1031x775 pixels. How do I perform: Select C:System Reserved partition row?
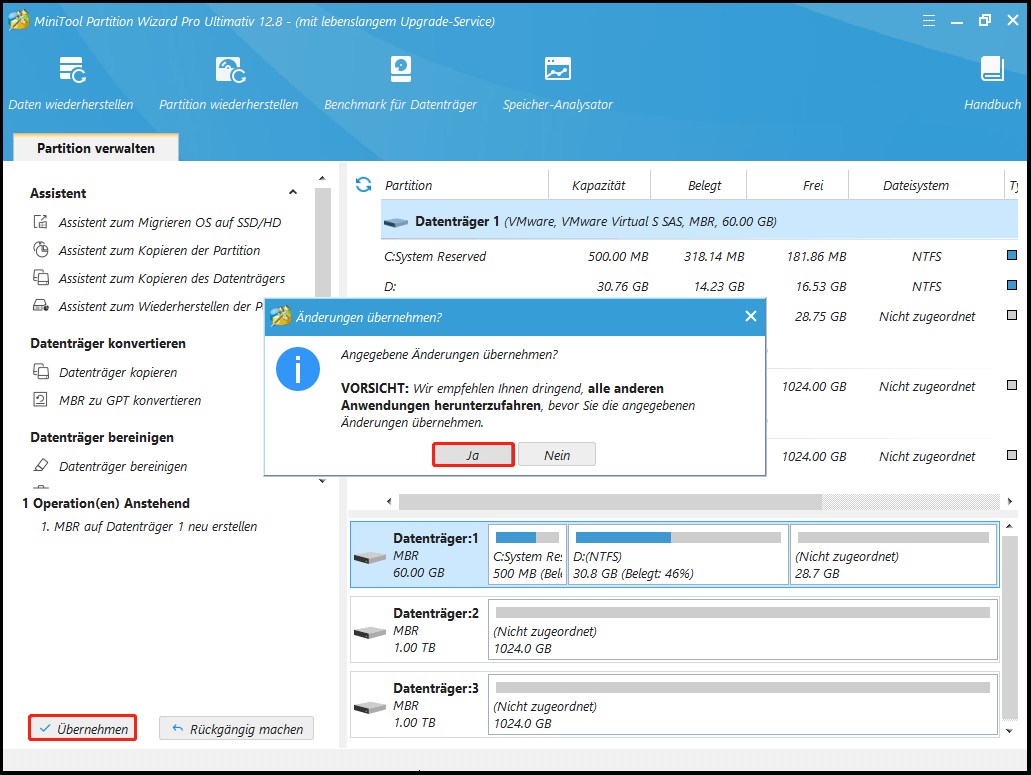699,256
